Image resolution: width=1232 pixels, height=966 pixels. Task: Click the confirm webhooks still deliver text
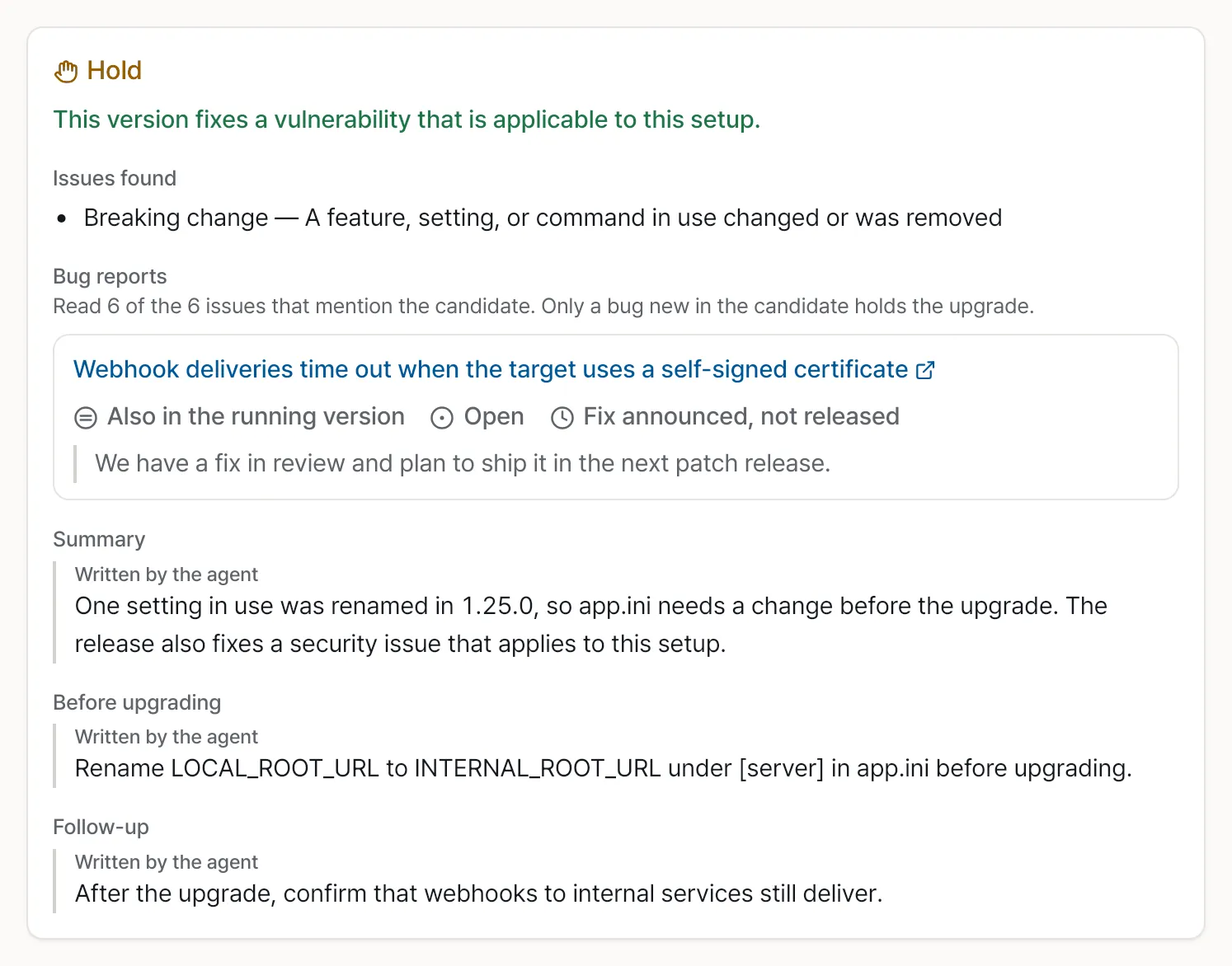click(479, 893)
